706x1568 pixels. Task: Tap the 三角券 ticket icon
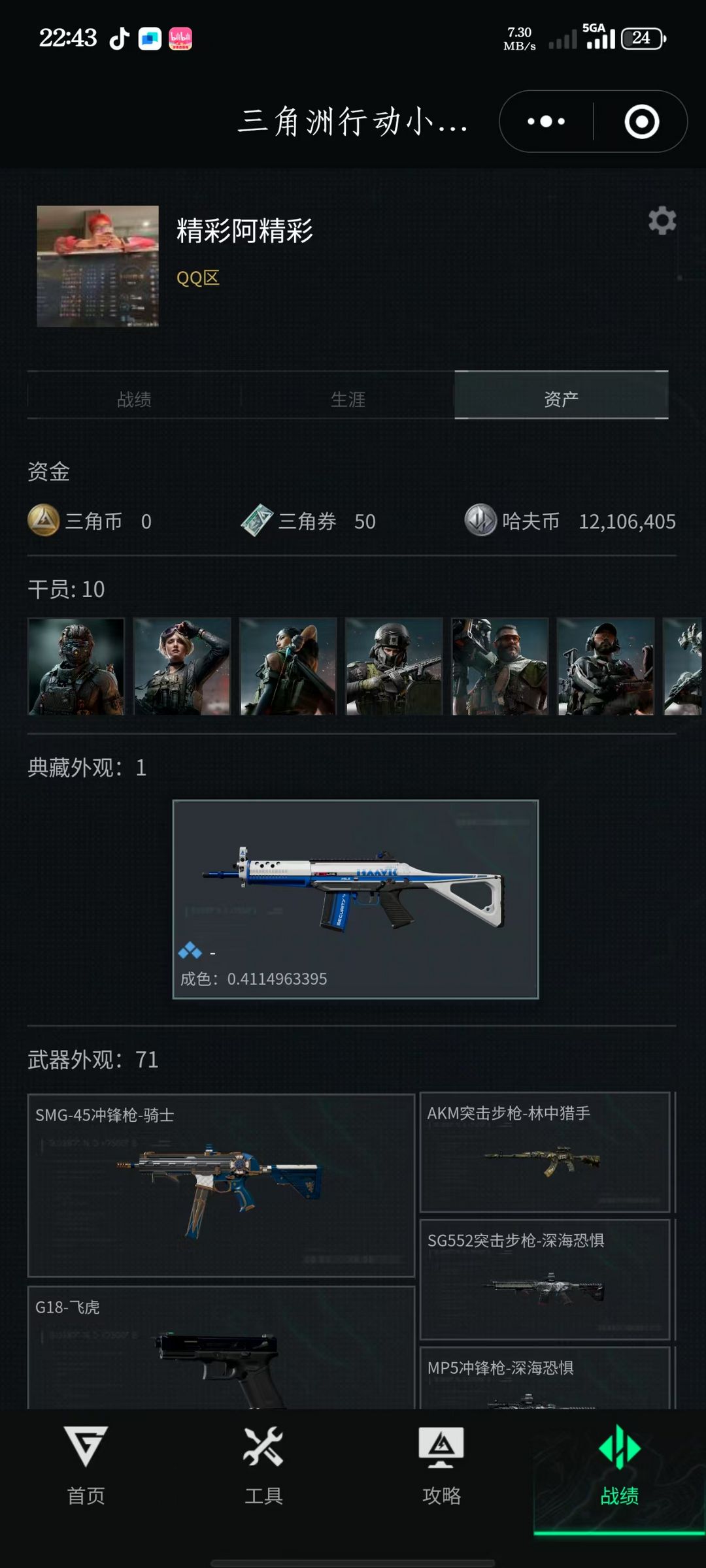pyautogui.click(x=257, y=521)
